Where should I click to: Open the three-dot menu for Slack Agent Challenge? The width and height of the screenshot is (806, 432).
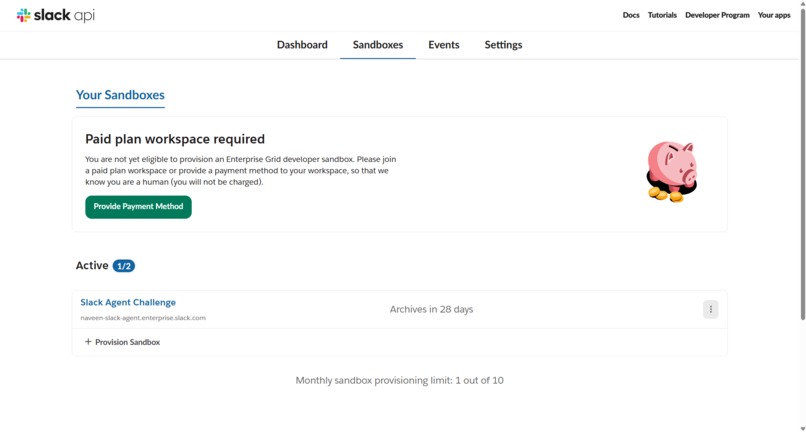point(710,310)
